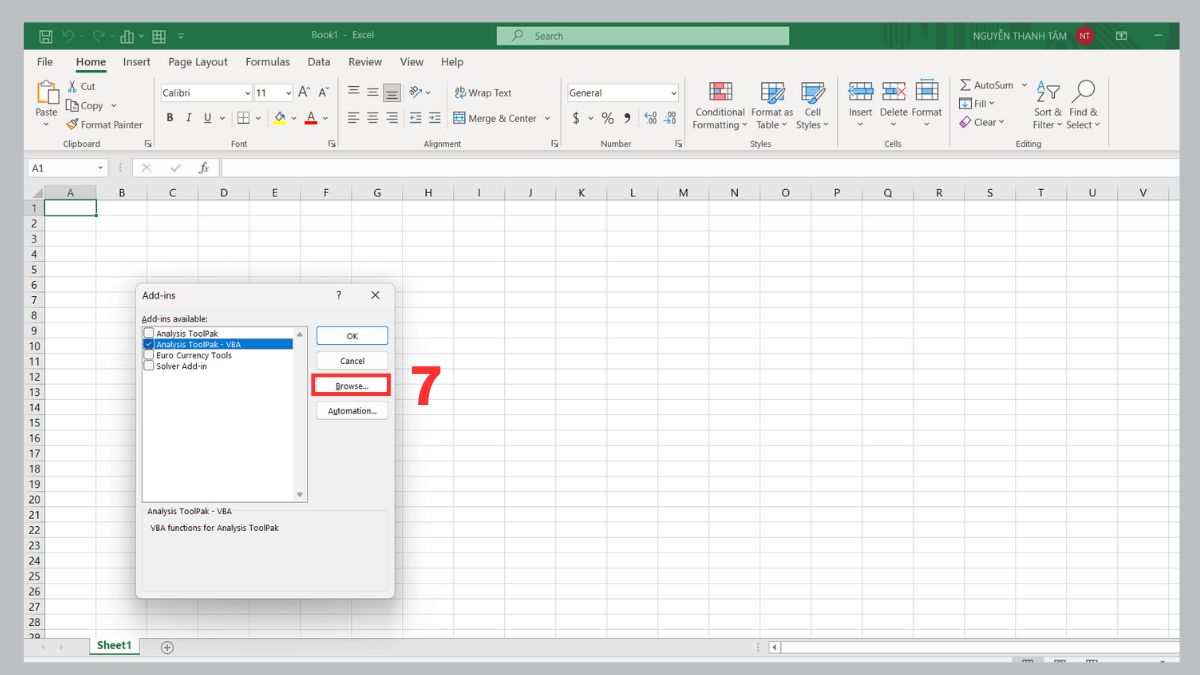Switch to the Data tab
1200x675 pixels.
(x=319, y=62)
